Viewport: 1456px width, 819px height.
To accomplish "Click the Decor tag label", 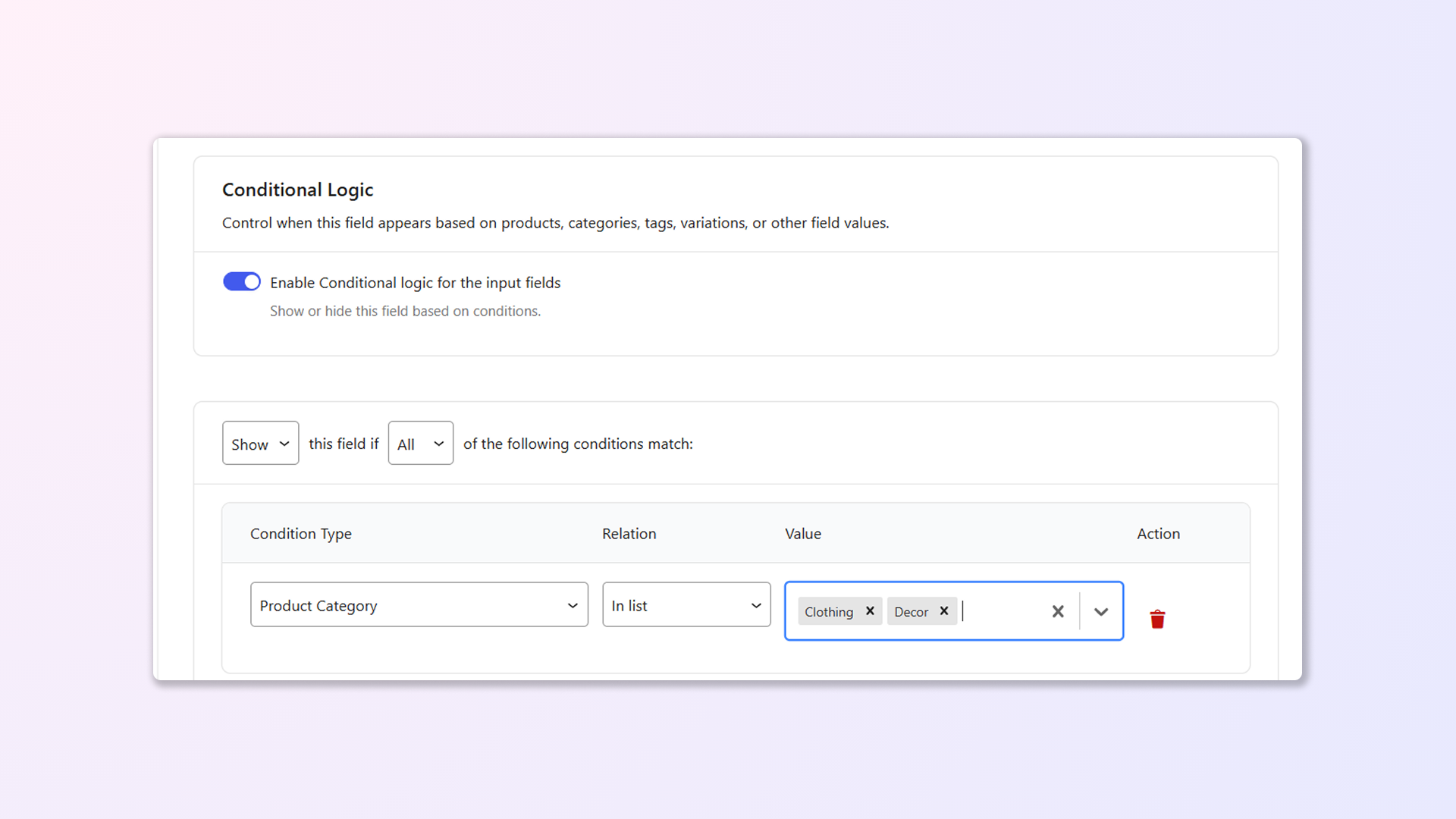I will pyautogui.click(x=911, y=612).
